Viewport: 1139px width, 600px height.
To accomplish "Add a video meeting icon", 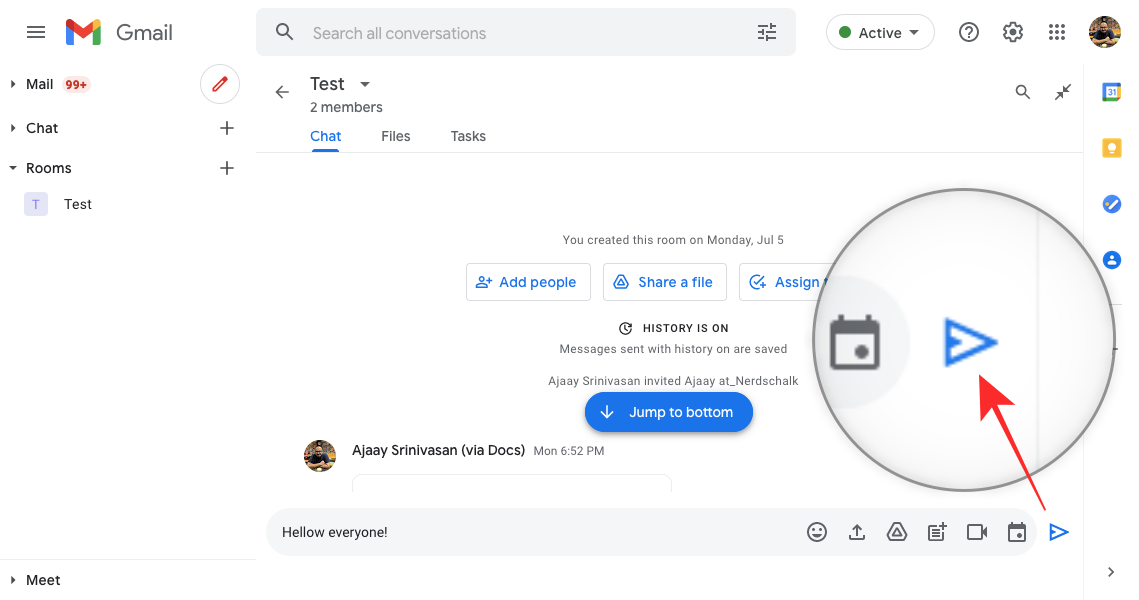I will pyautogui.click(x=977, y=532).
